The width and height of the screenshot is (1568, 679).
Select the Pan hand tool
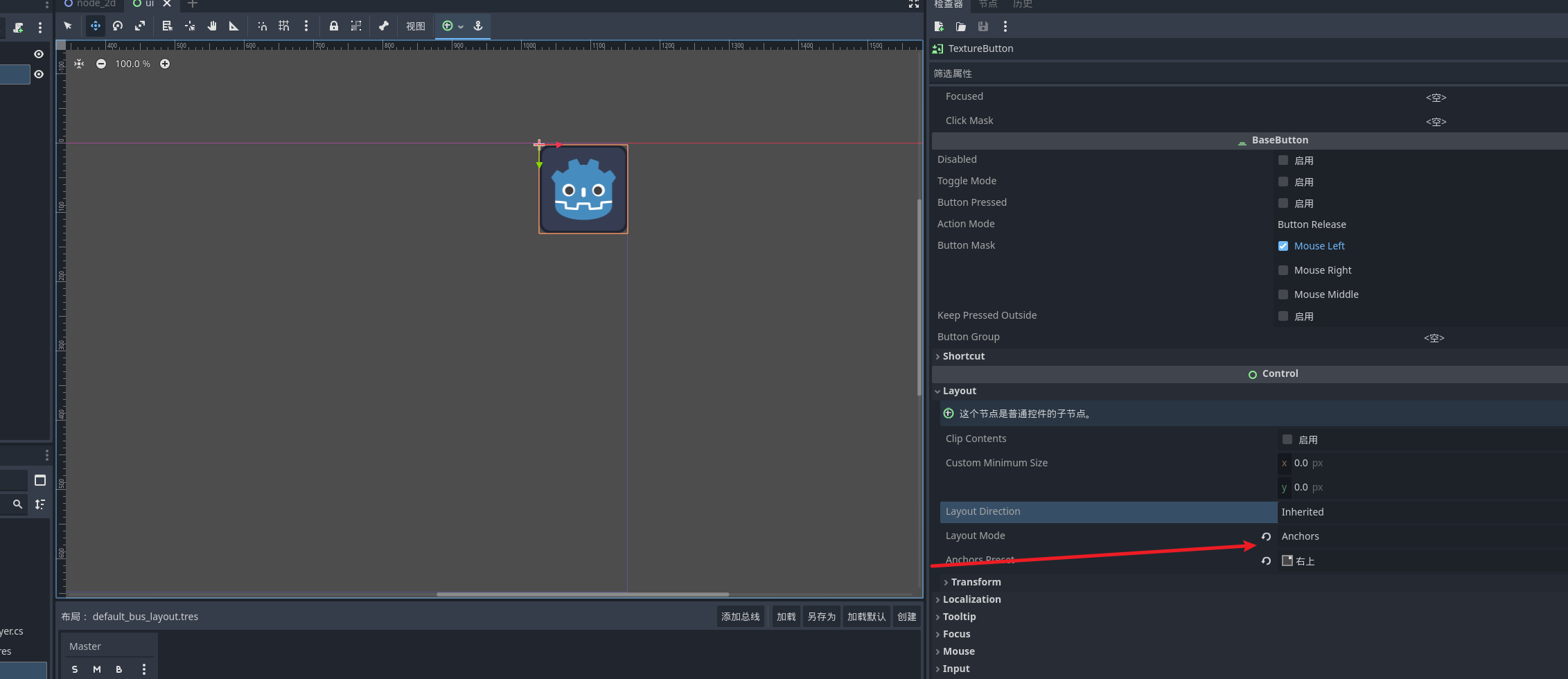(212, 26)
